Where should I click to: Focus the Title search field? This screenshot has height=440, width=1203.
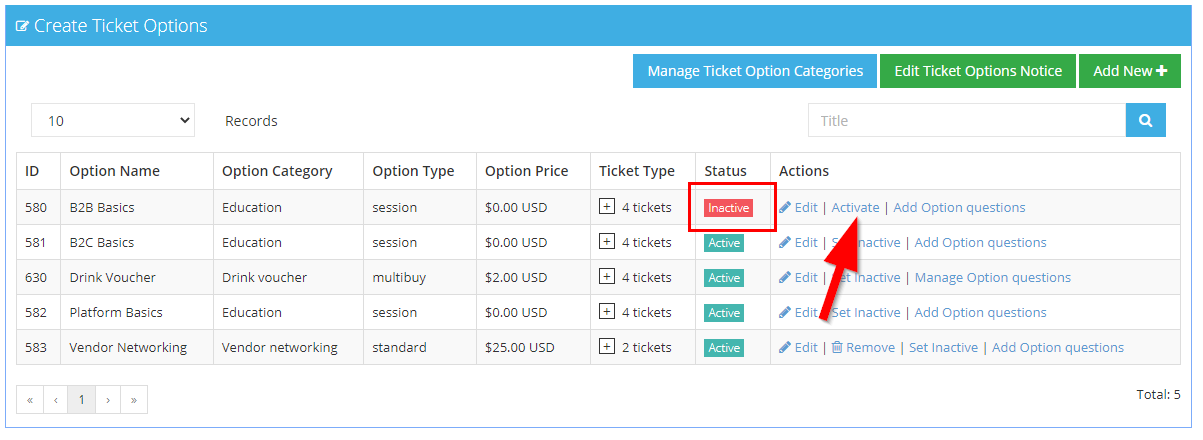966,121
